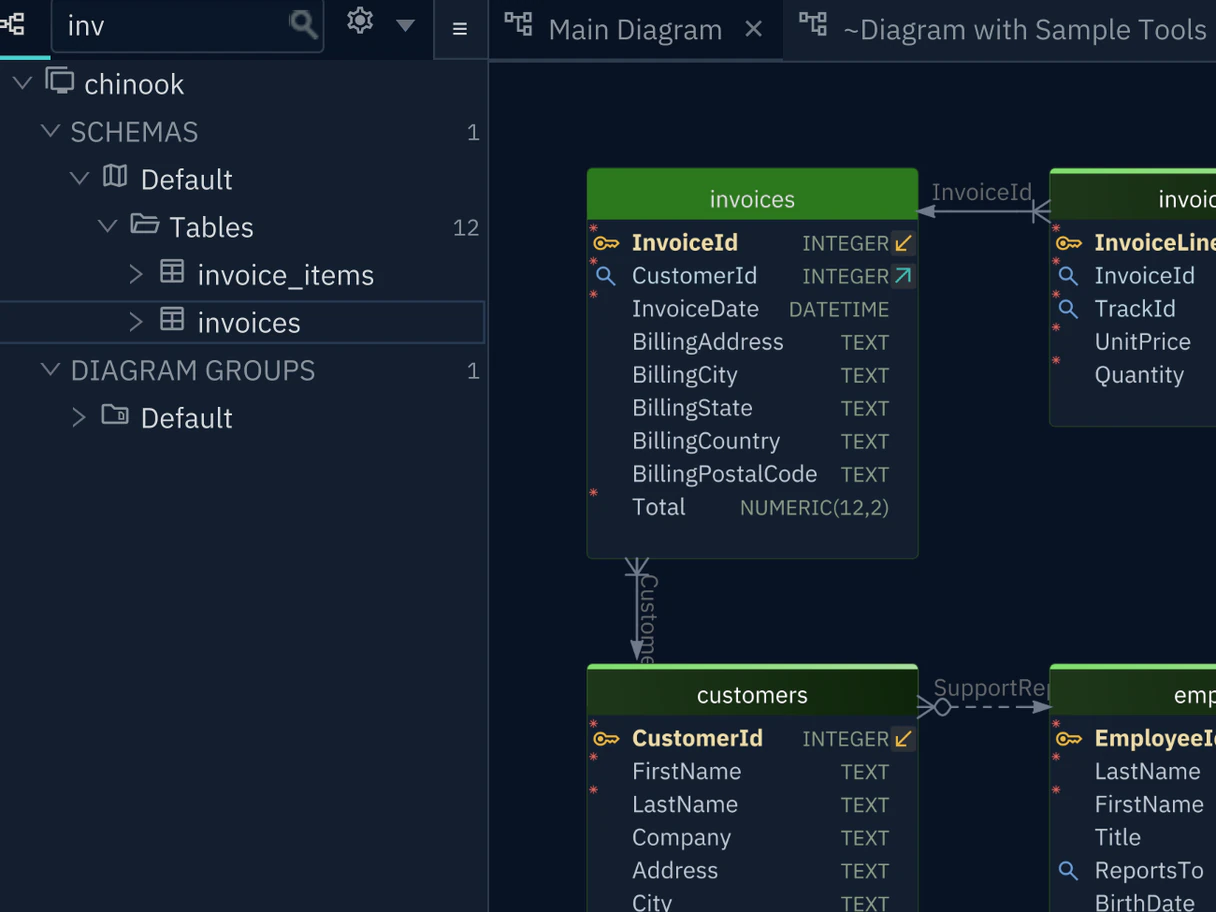1216x912 pixels.
Task: Select the BillingCity column
Action: (685, 375)
